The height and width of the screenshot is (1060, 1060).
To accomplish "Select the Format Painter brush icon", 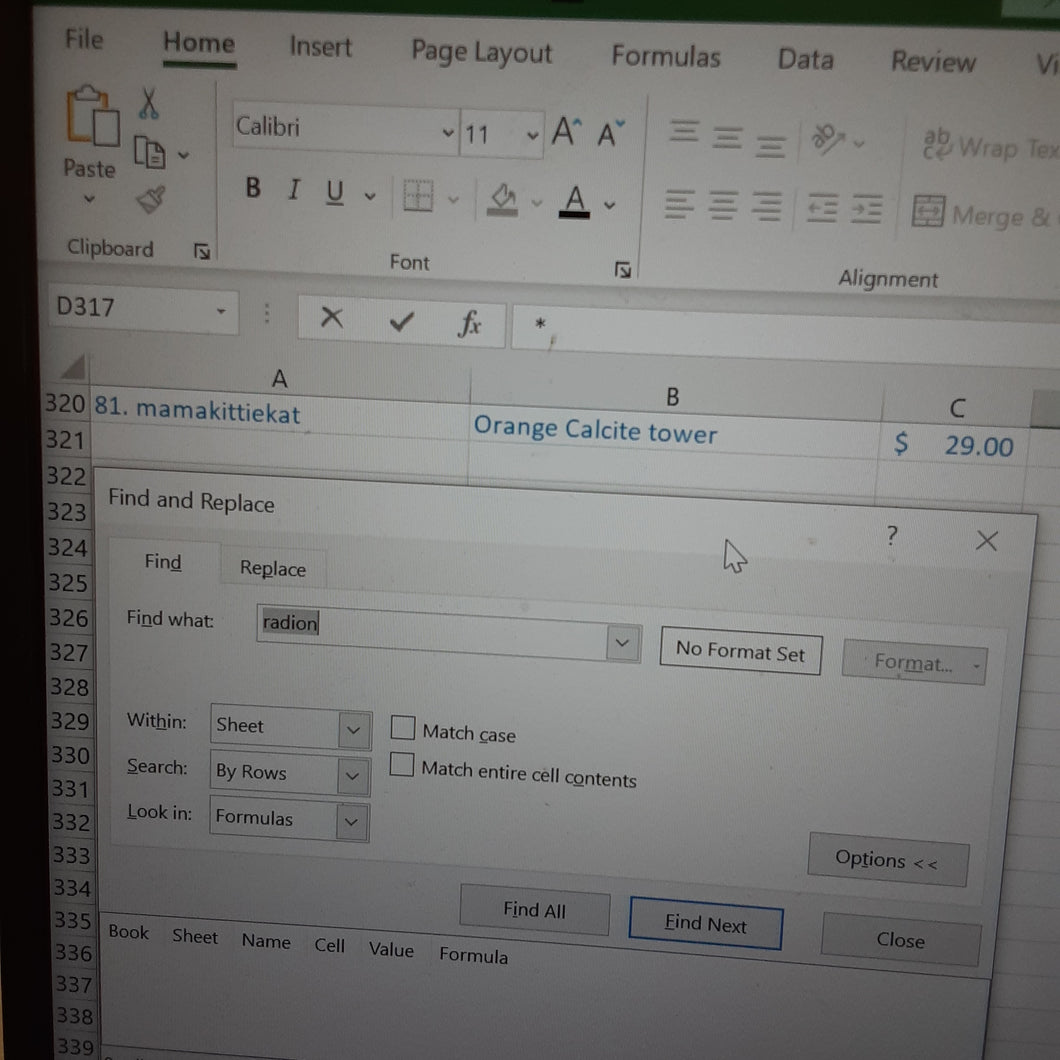I will [x=151, y=199].
